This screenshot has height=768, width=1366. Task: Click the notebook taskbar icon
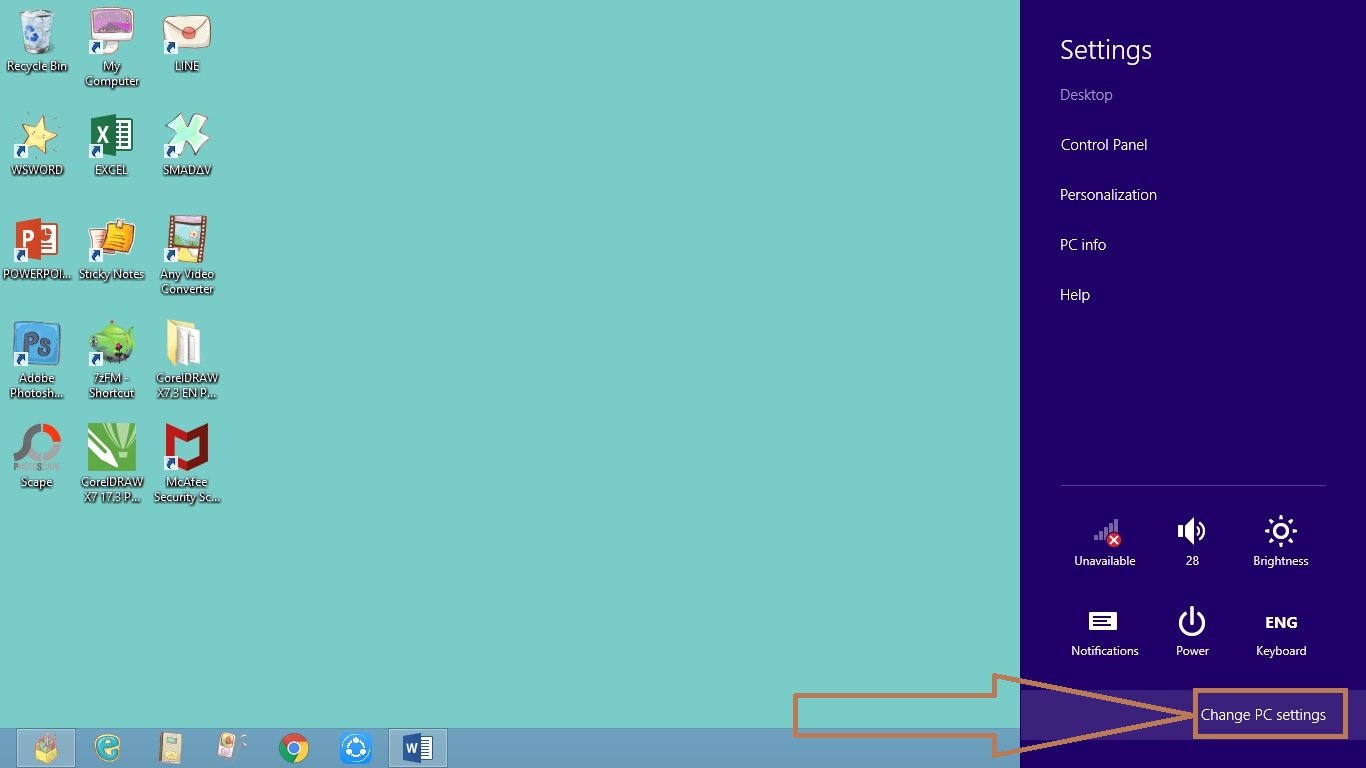[x=171, y=748]
